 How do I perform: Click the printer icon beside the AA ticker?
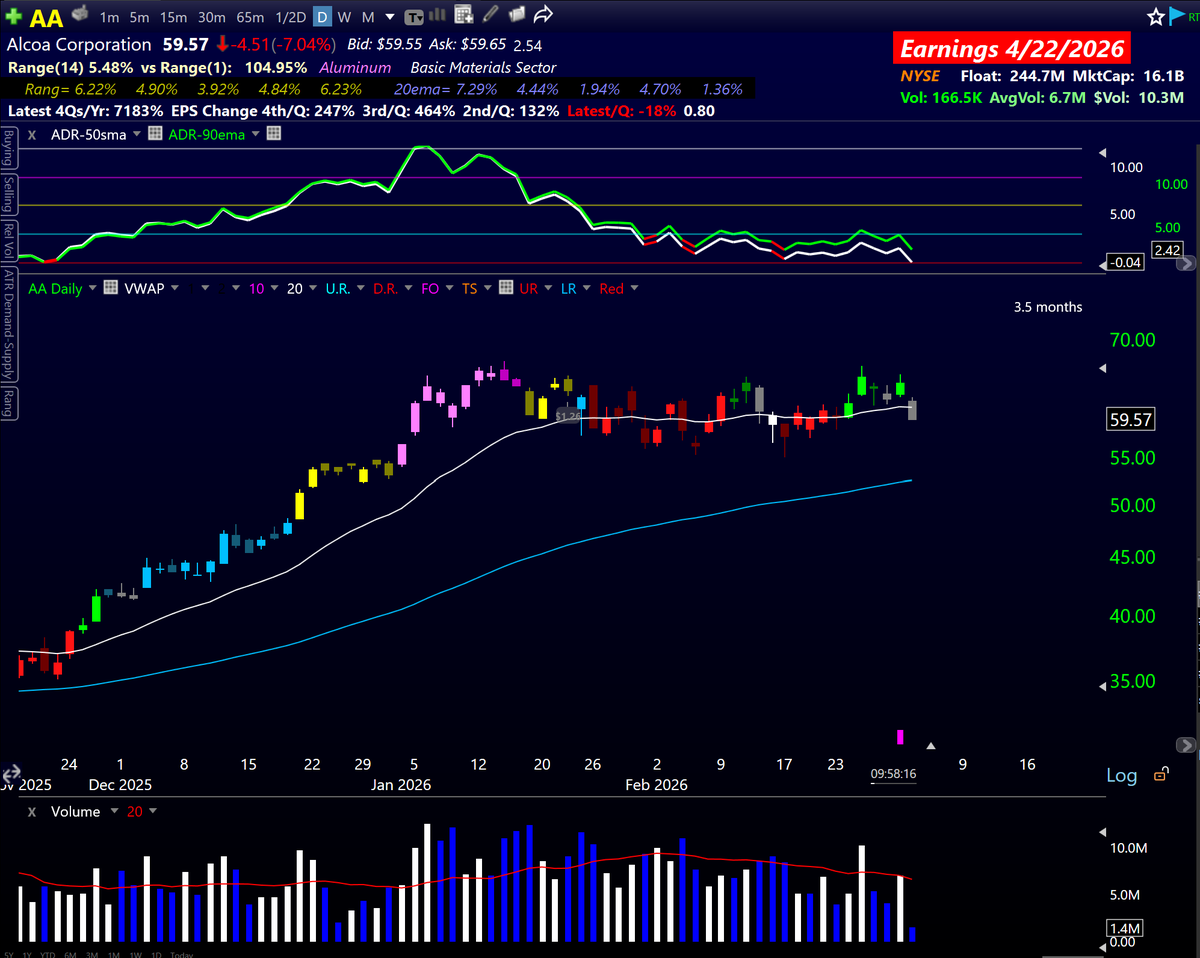81,15
